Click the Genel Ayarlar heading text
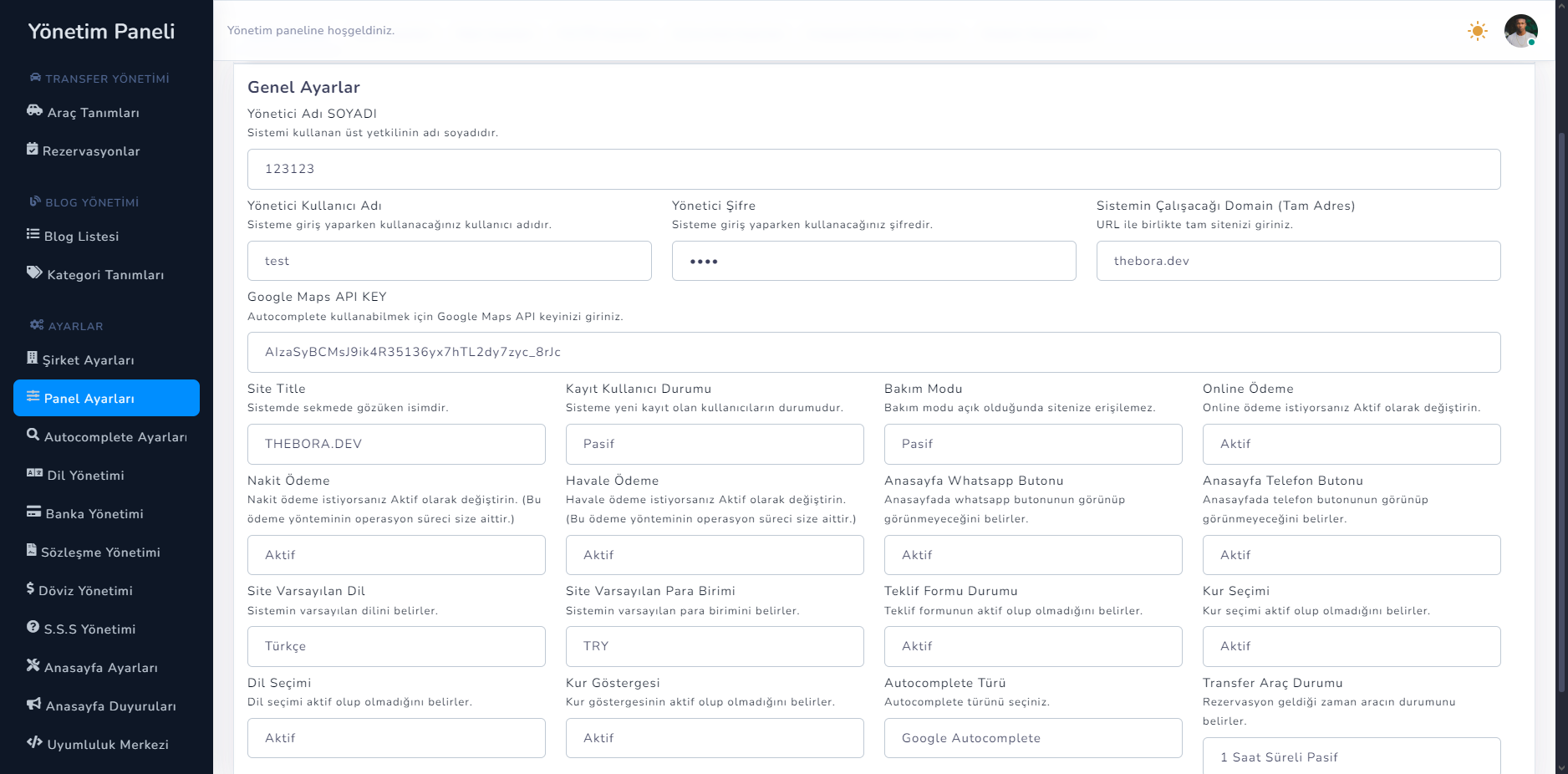Screen dimensions: 1568x774 (x=303, y=87)
